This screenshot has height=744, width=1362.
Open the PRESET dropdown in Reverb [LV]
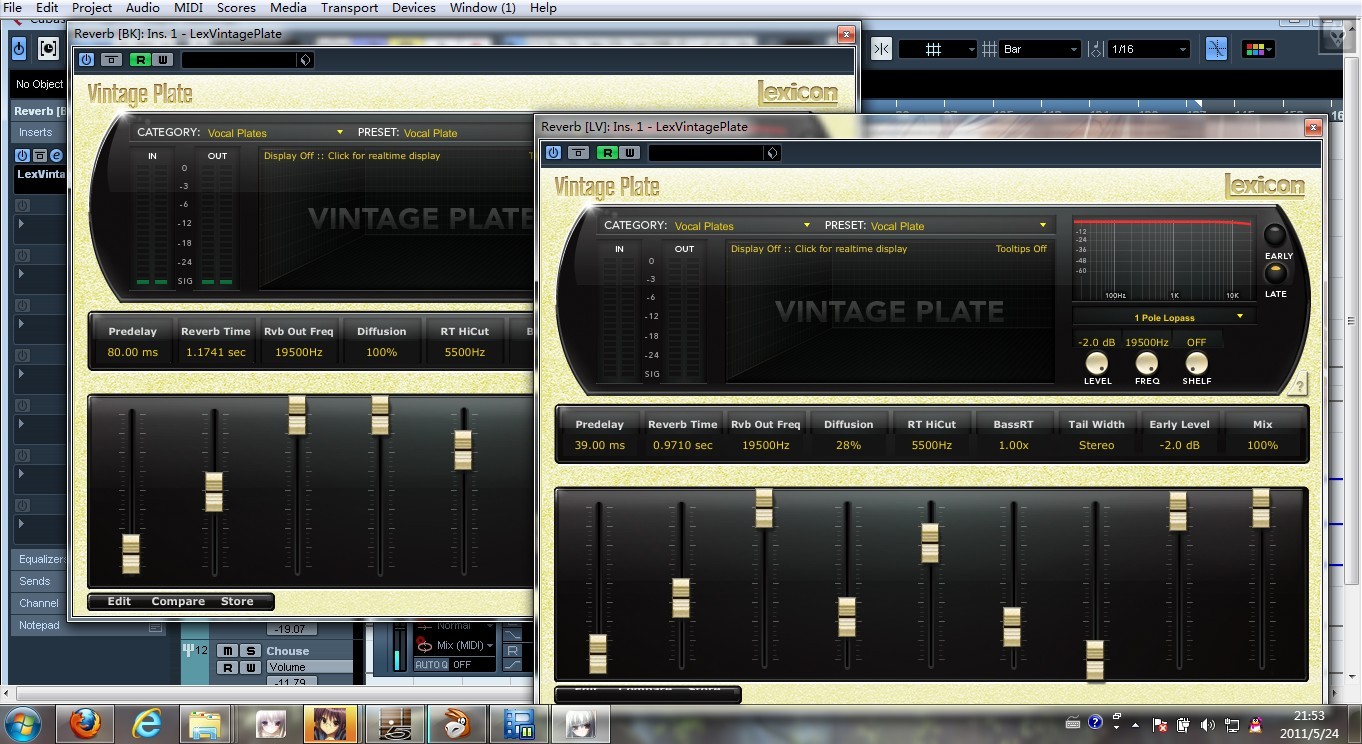pos(959,226)
